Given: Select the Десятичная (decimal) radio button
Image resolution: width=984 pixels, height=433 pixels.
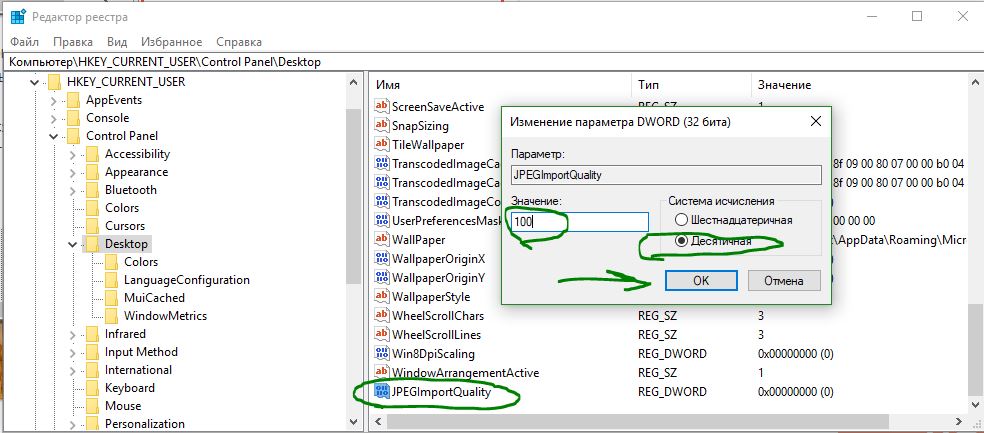Looking at the screenshot, I should pyautogui.click(x=682, y=241).
